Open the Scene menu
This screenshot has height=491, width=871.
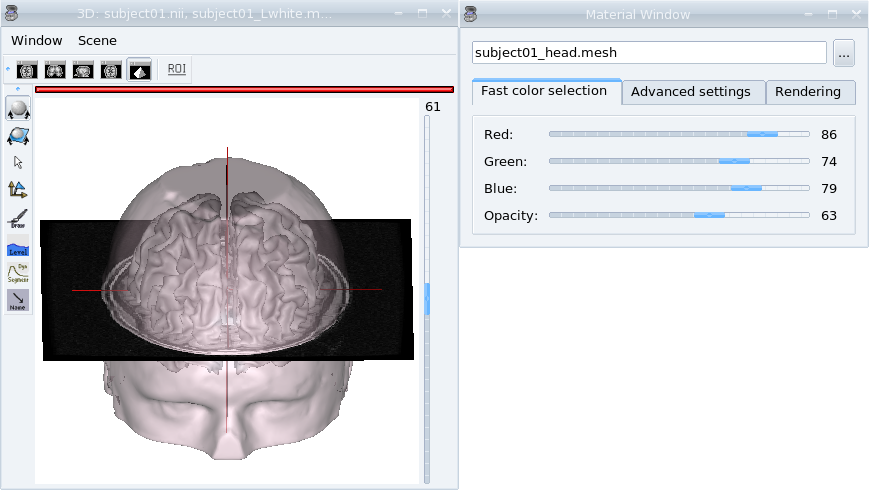97,41
